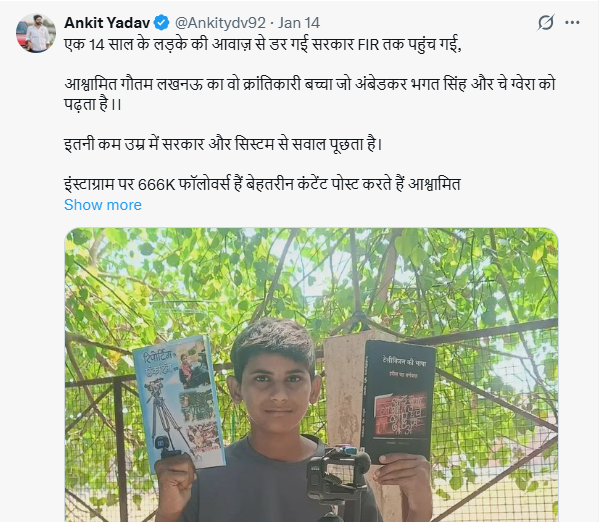Open the attached photo of the boy
605x522 pixels.
pyautogui.click(x=311, y=375)
